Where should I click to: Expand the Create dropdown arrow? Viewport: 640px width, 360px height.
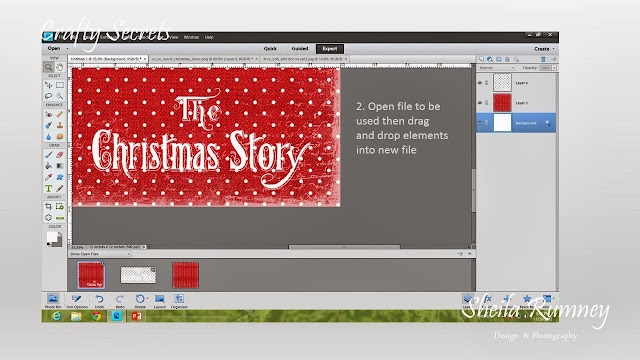tap(553, 49)
